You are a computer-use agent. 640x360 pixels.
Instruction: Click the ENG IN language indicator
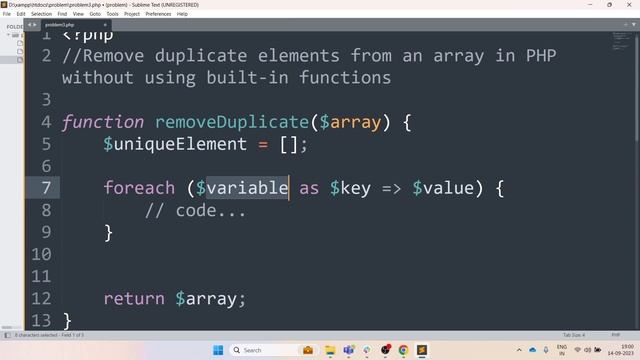tap(562, 350)
